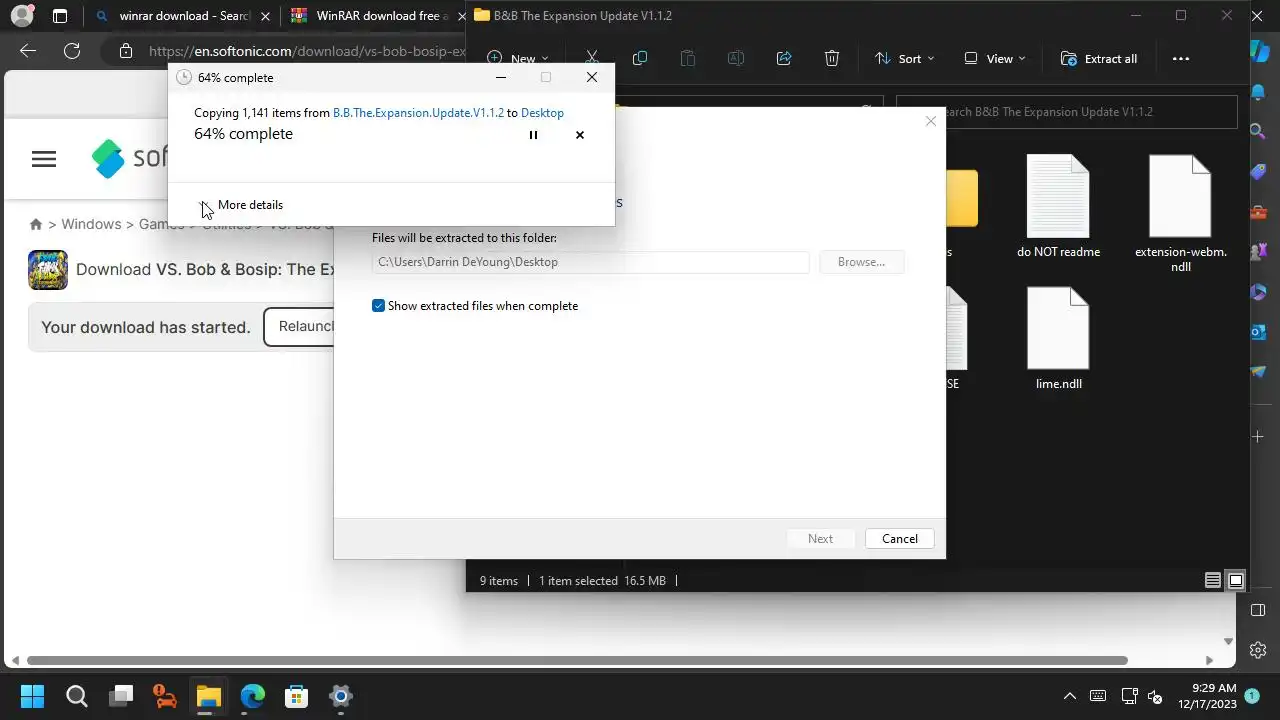
Task: Open Softonic hamburger menu
Action: 44,159
